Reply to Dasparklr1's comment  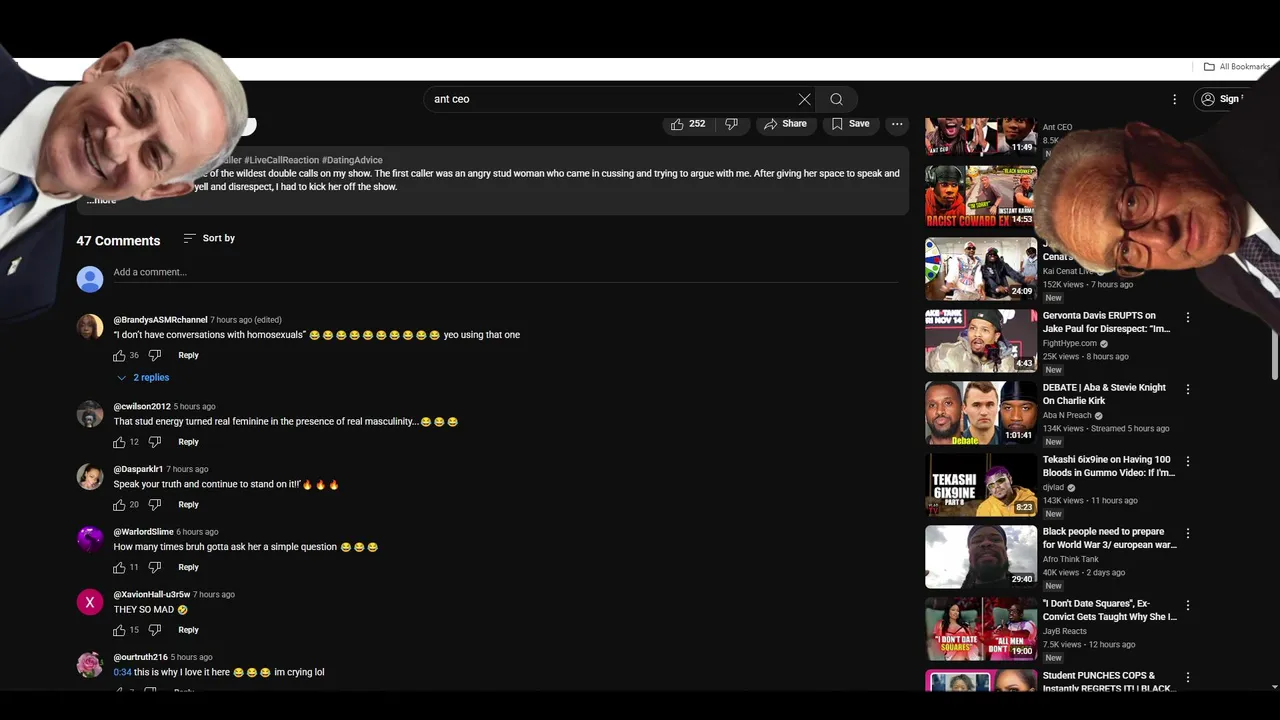coord(188,505)
